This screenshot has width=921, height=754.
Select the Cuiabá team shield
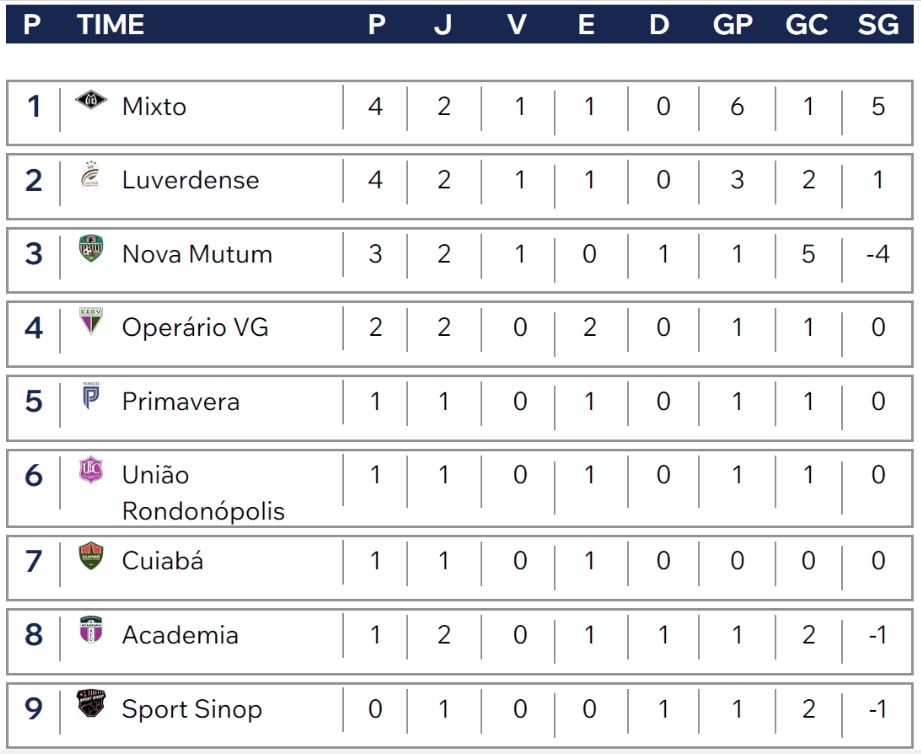(91, 556)
